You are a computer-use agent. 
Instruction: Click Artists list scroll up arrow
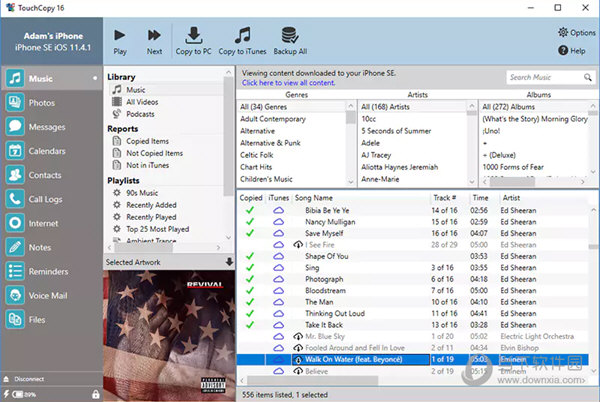pyautogui.click(x=471, y=106)
